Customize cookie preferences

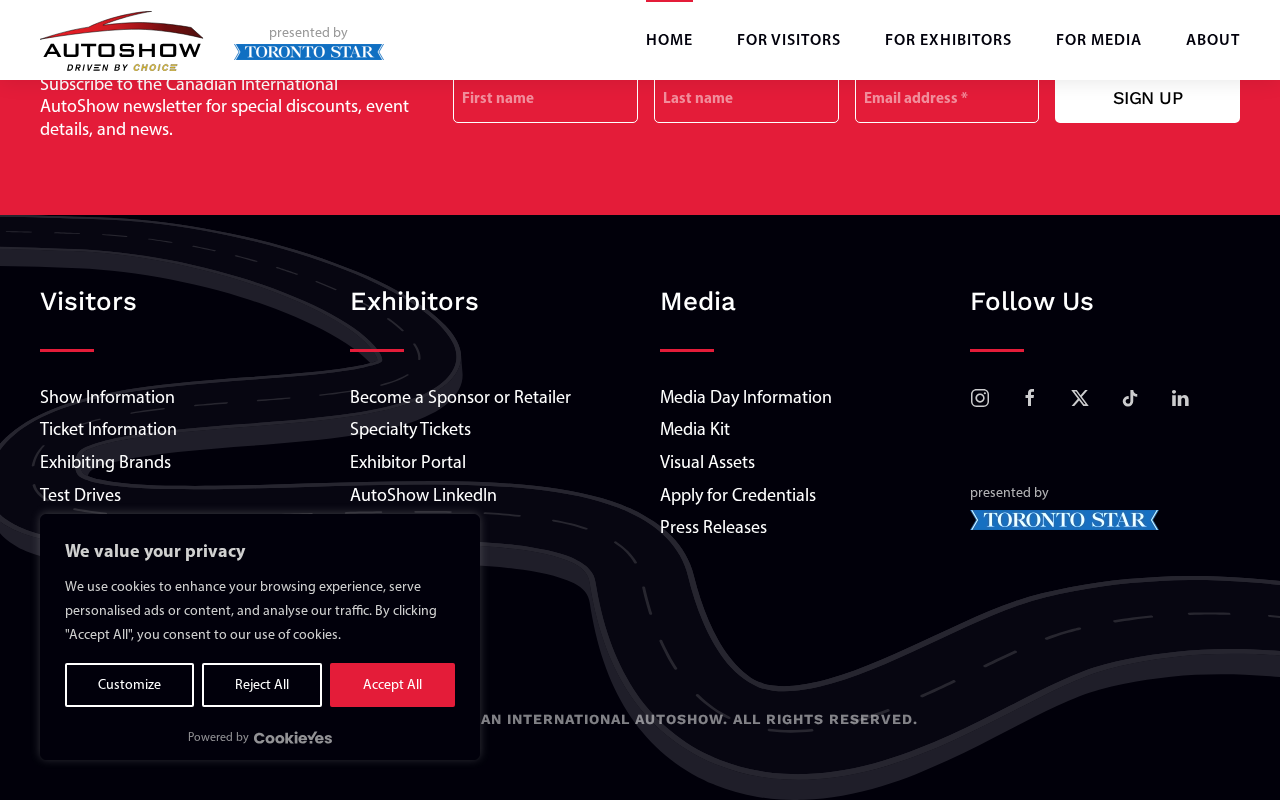[x=129, y=685]
